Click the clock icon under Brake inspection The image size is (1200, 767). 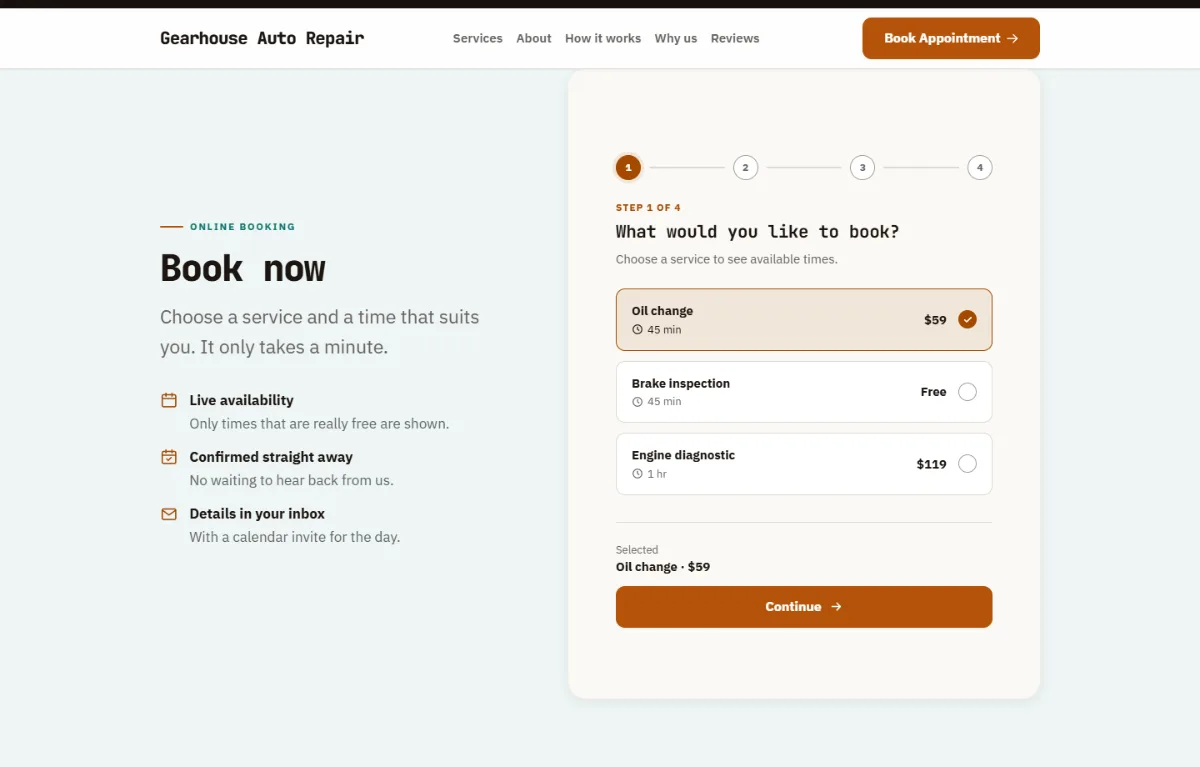pyautogui.click(x=637, y=402)
